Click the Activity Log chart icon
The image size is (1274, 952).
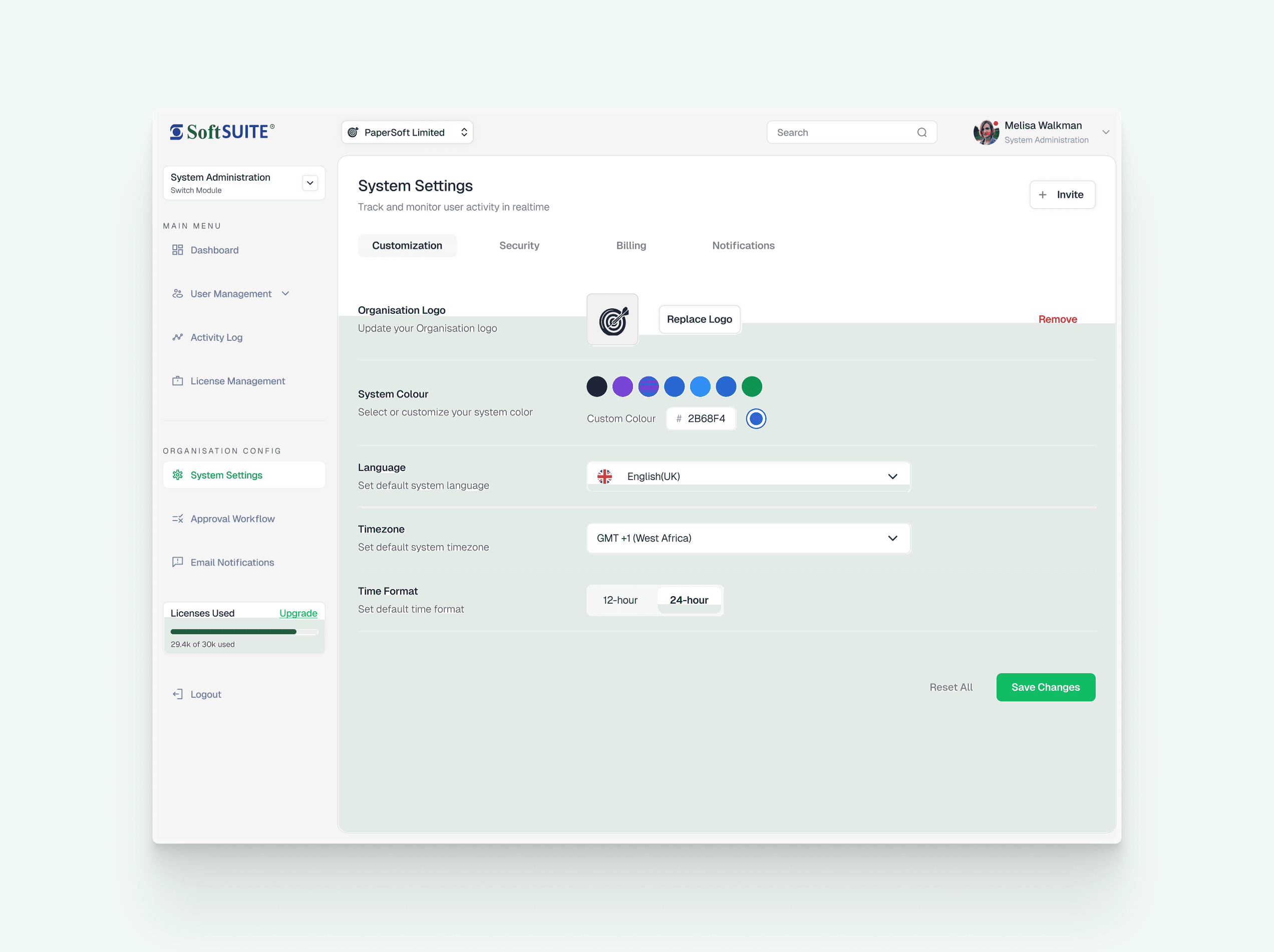point(177,337)
